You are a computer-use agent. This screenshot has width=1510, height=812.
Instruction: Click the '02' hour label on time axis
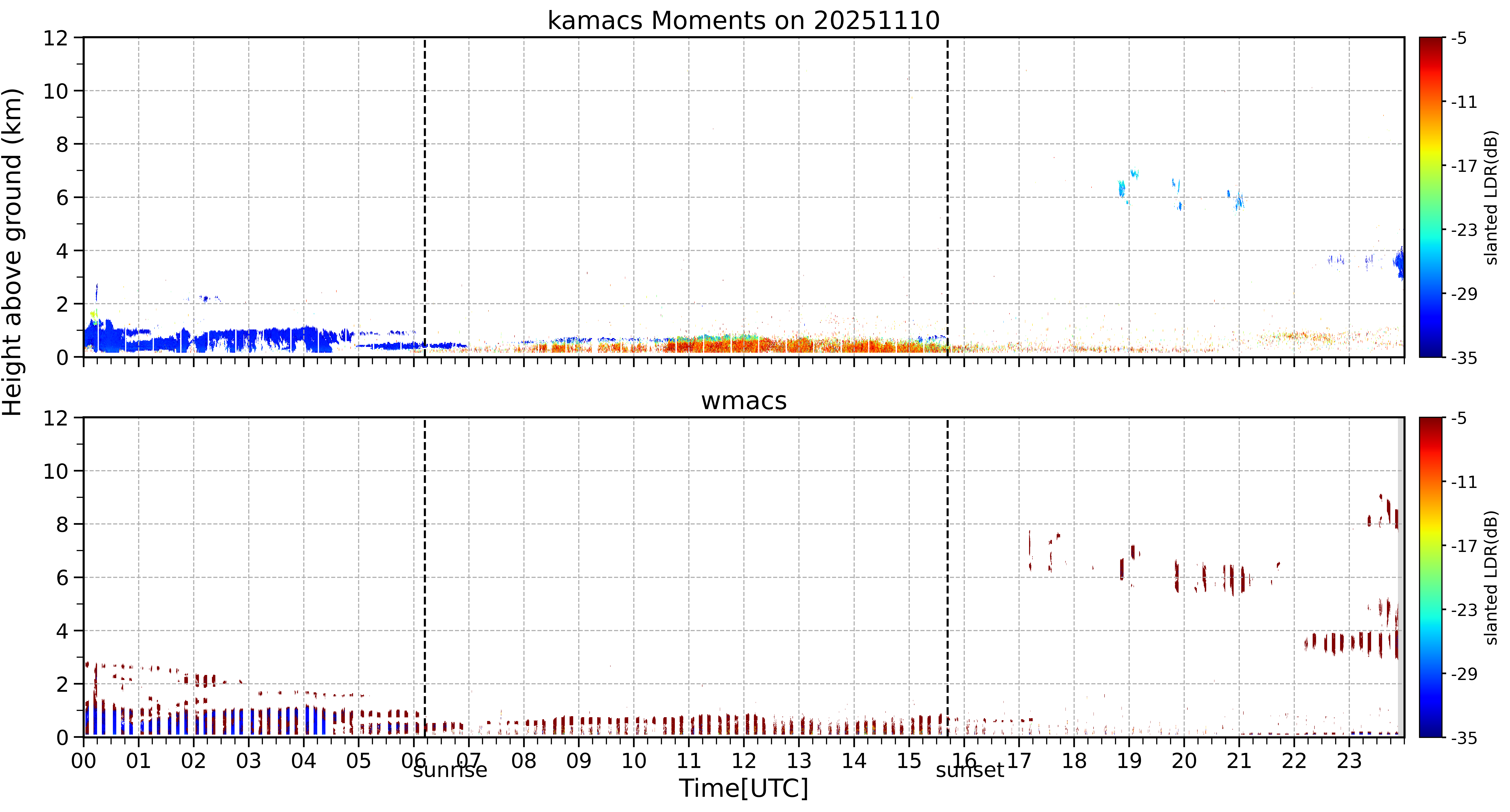[194, 761]
